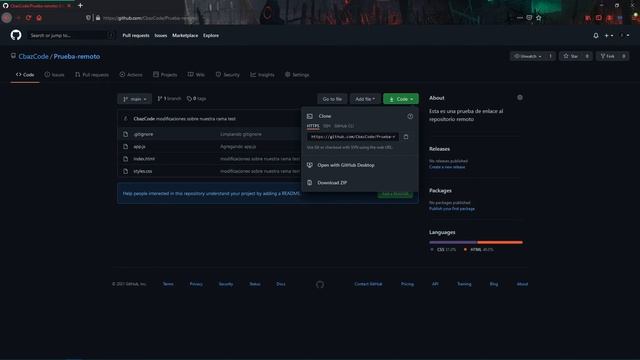Click the browser address bar URL
The image size is (640, 360).
(149, 18)
